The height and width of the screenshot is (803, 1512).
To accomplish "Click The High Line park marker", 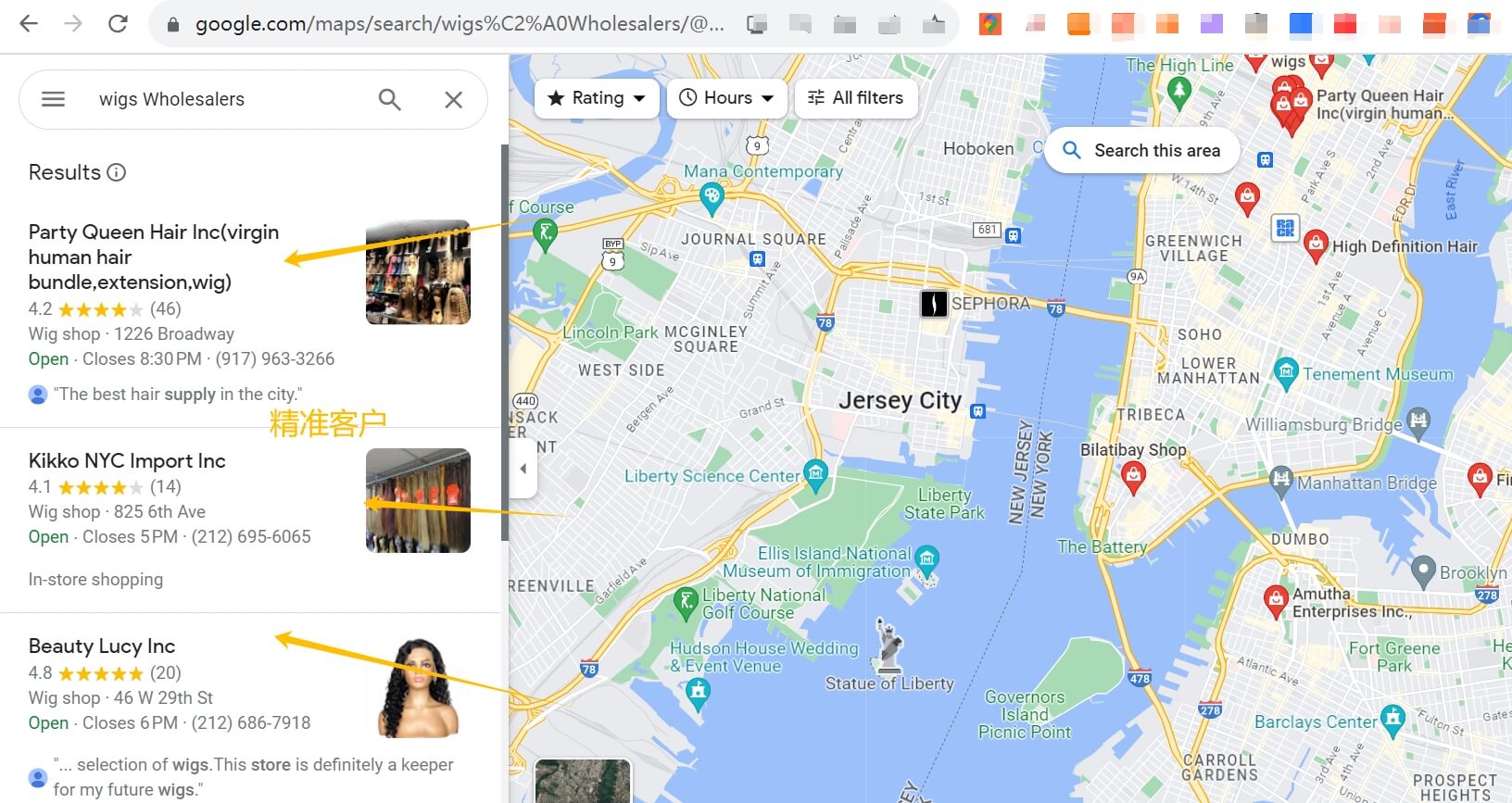I will click(x=1178, y=92).
